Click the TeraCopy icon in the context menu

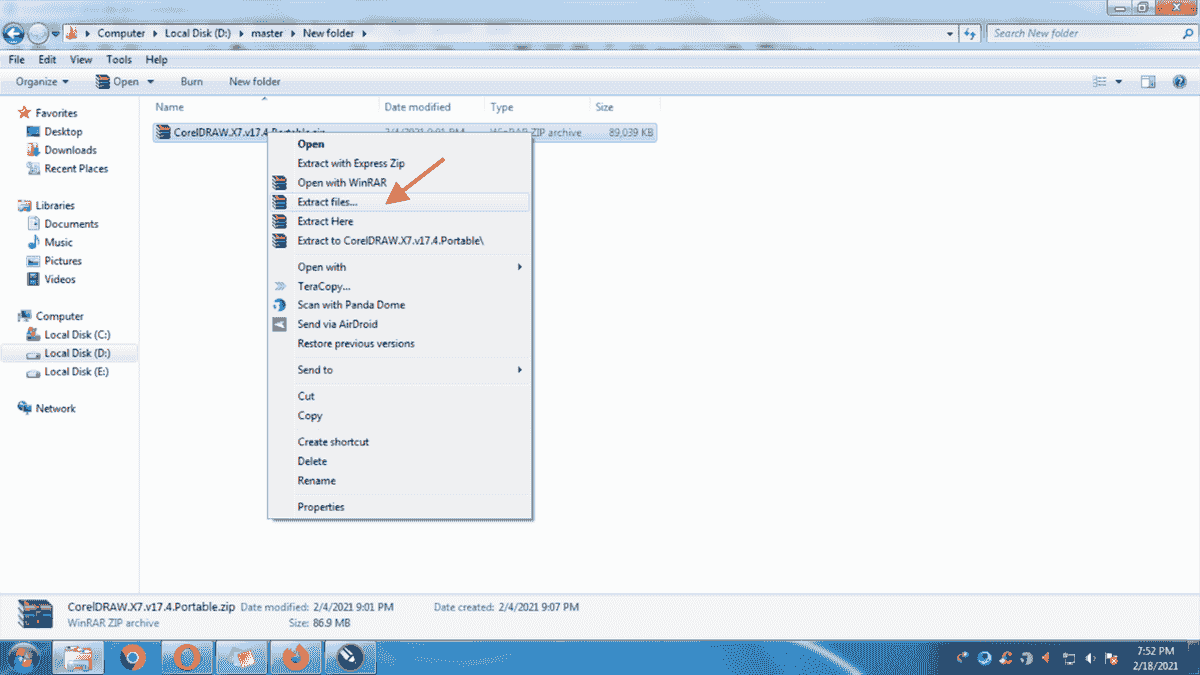click(x=280, y=286)
